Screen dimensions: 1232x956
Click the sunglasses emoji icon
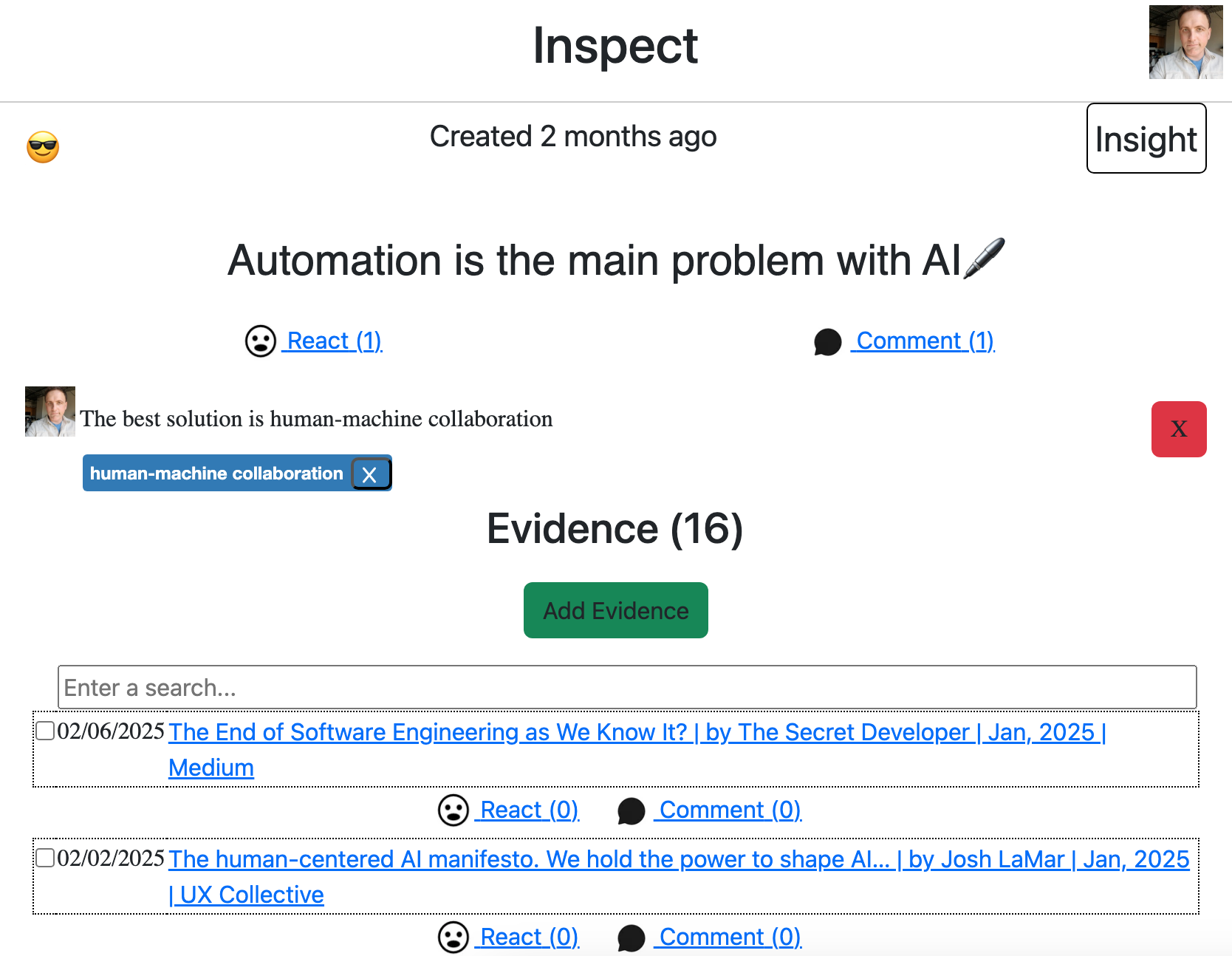coord(43,147)
